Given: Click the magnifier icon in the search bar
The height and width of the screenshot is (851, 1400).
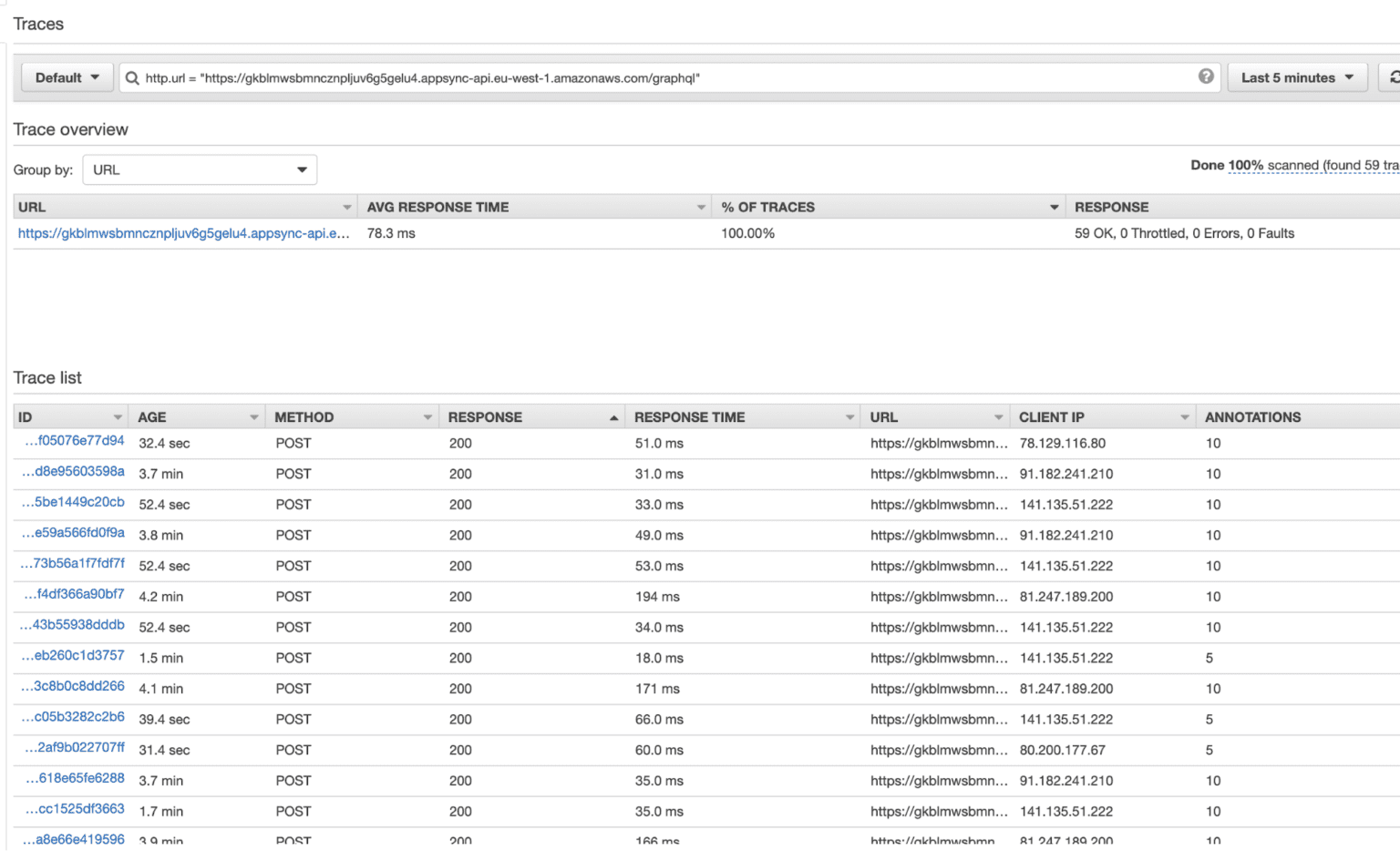Looking at the screenshot, I should [x=133, y=78].
